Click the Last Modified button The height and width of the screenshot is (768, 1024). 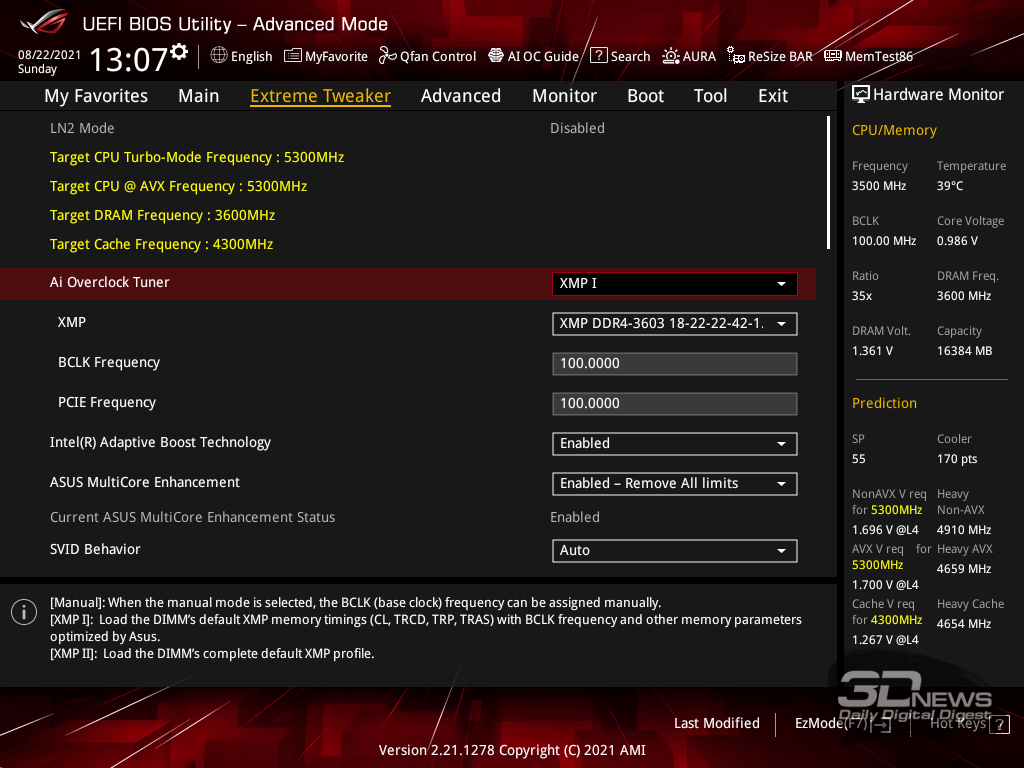[717, 724]
